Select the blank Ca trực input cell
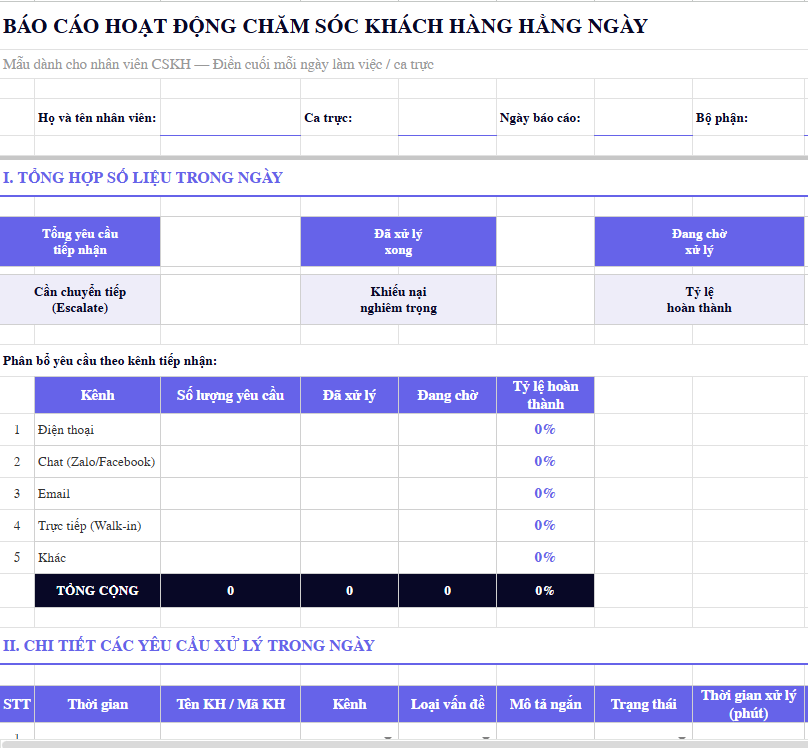 point(447,118)
